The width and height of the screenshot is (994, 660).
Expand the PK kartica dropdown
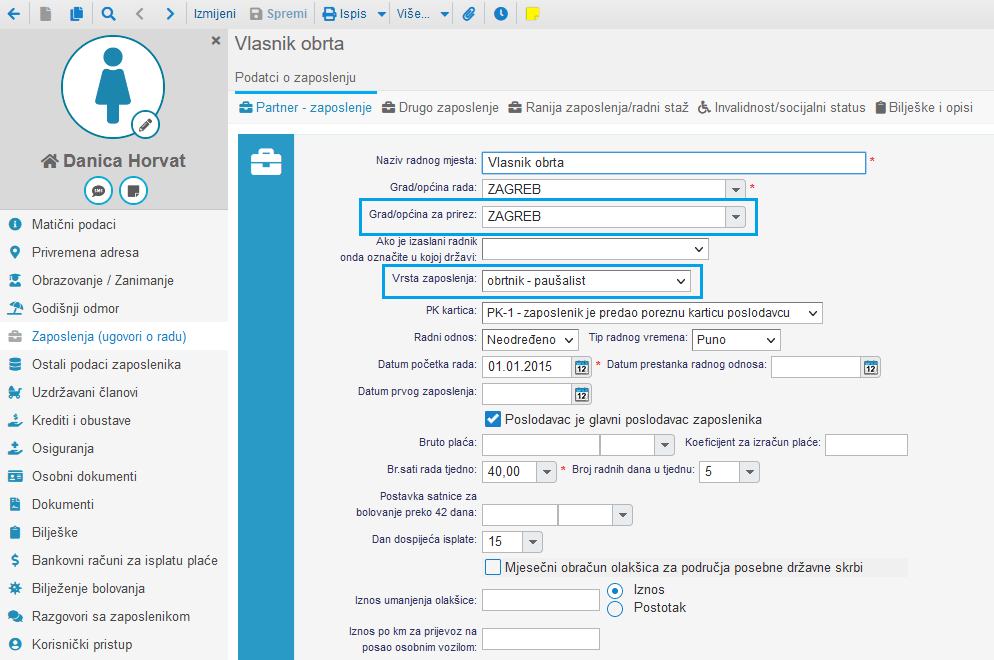pos(651,313)
